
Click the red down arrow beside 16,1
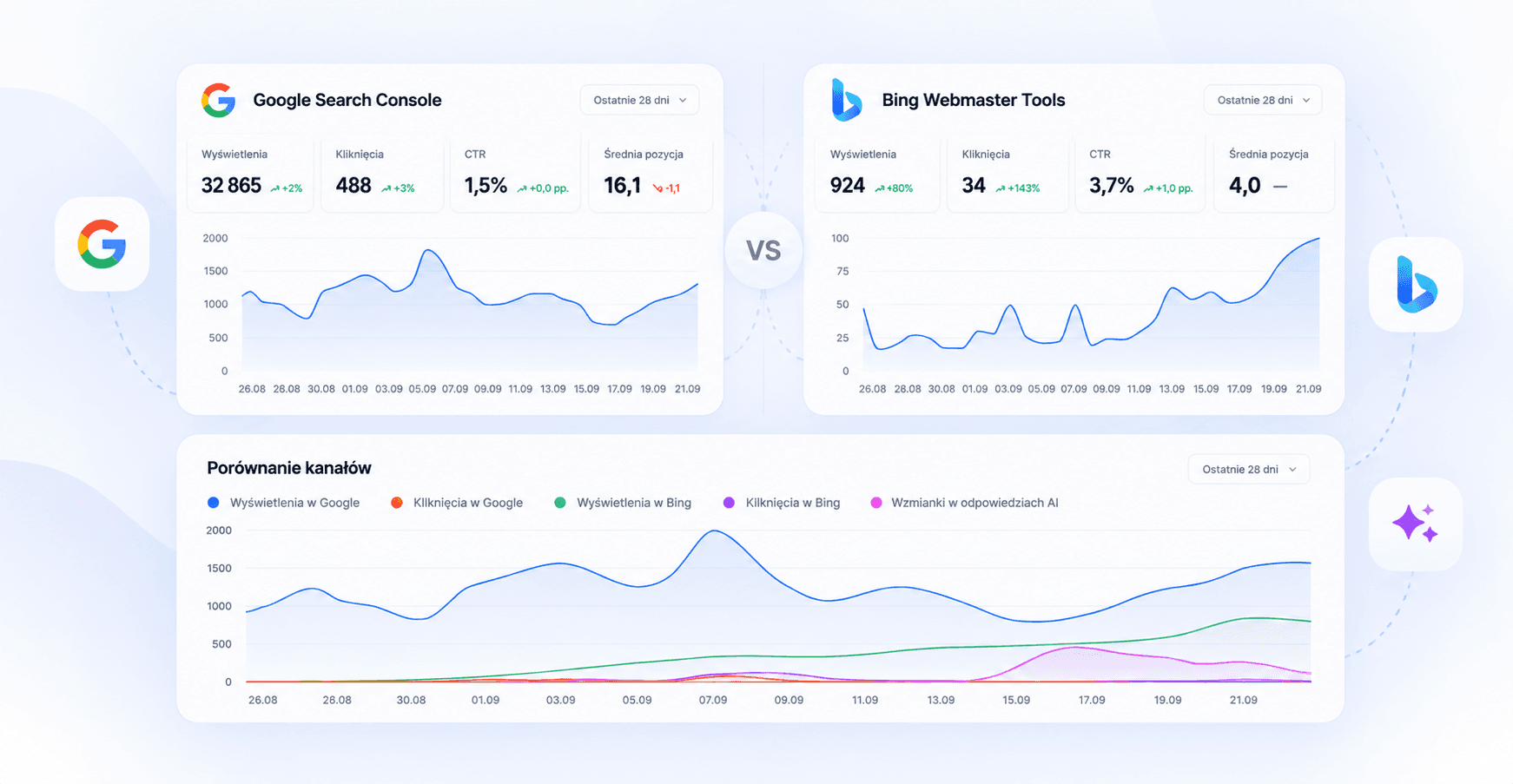pyautogui.click(x=657, y=188)
